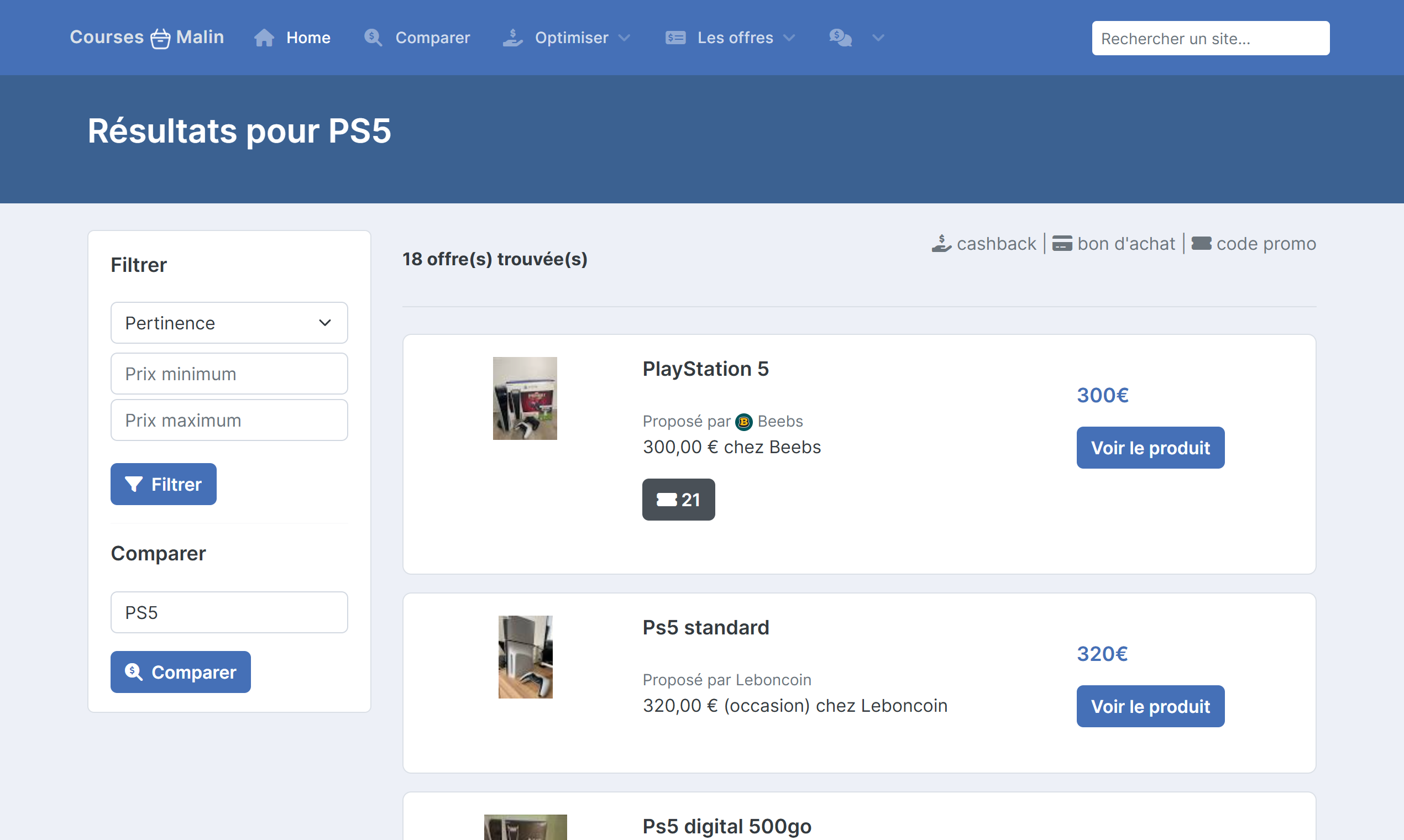Click the Comparer magnifier icon in navbar
This screenshot has width=1404, height=840.
pyautogui.click(x=373, y=38)
